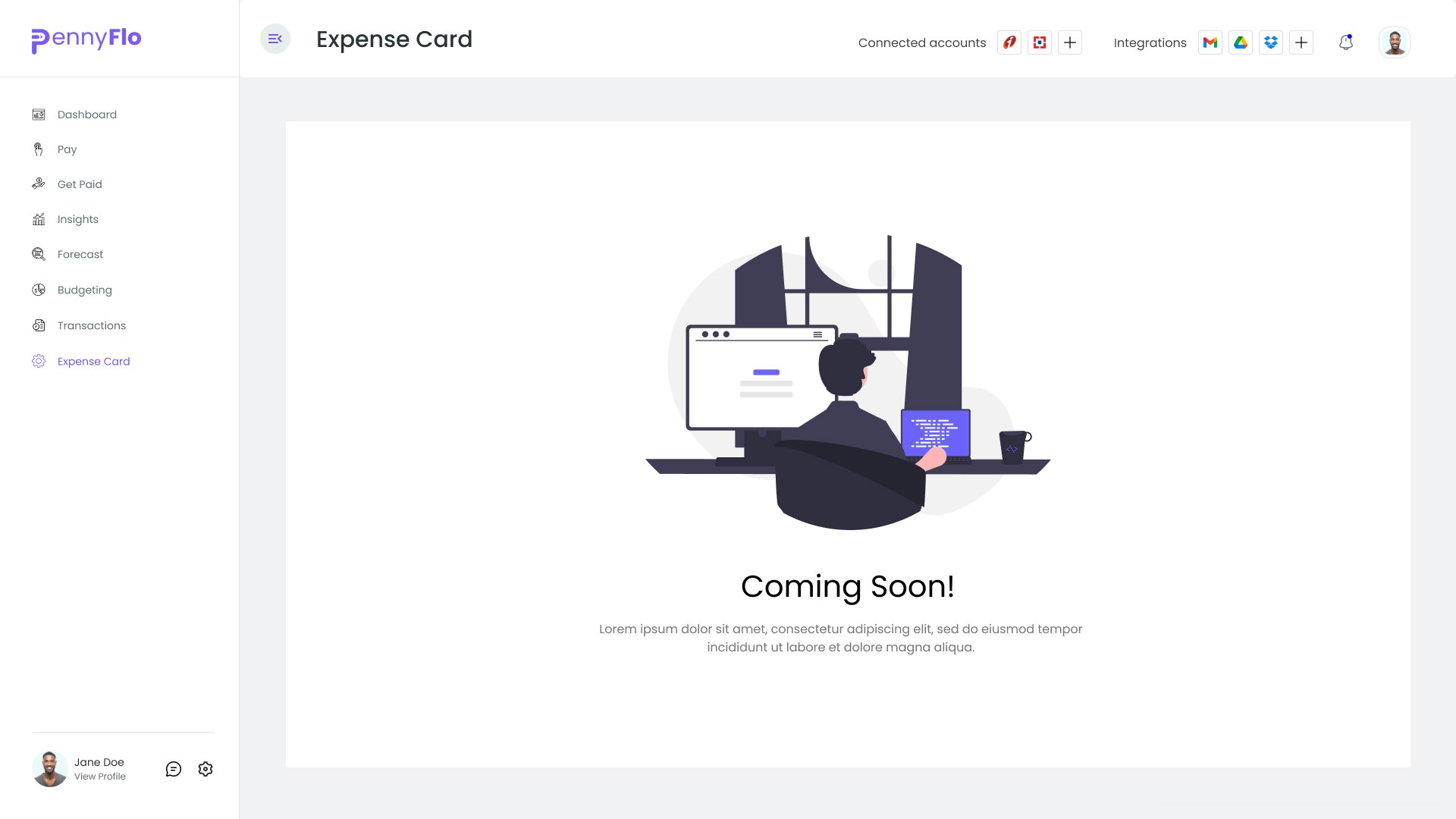Click the first red bank account icon

(x=1009, y=42)
